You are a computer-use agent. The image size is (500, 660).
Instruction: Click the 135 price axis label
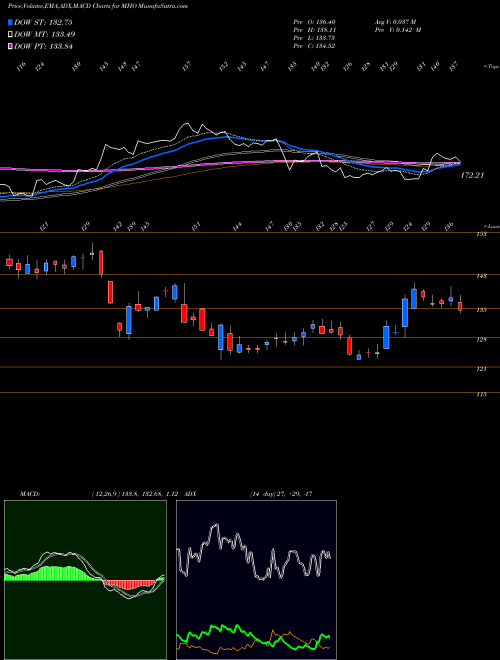[482, 310]
